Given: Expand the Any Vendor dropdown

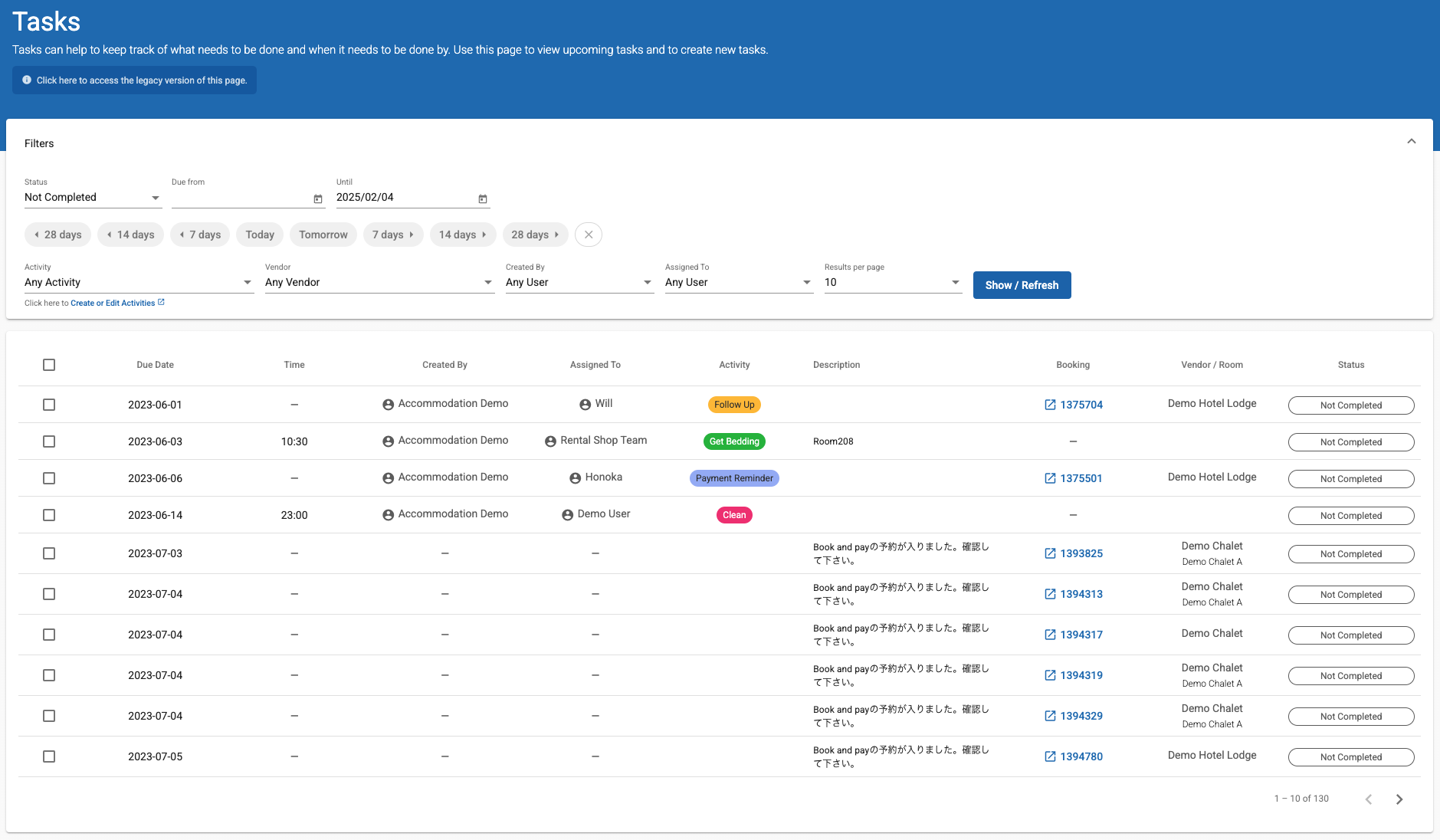Looking at the screenshot, I should point(379,283).
